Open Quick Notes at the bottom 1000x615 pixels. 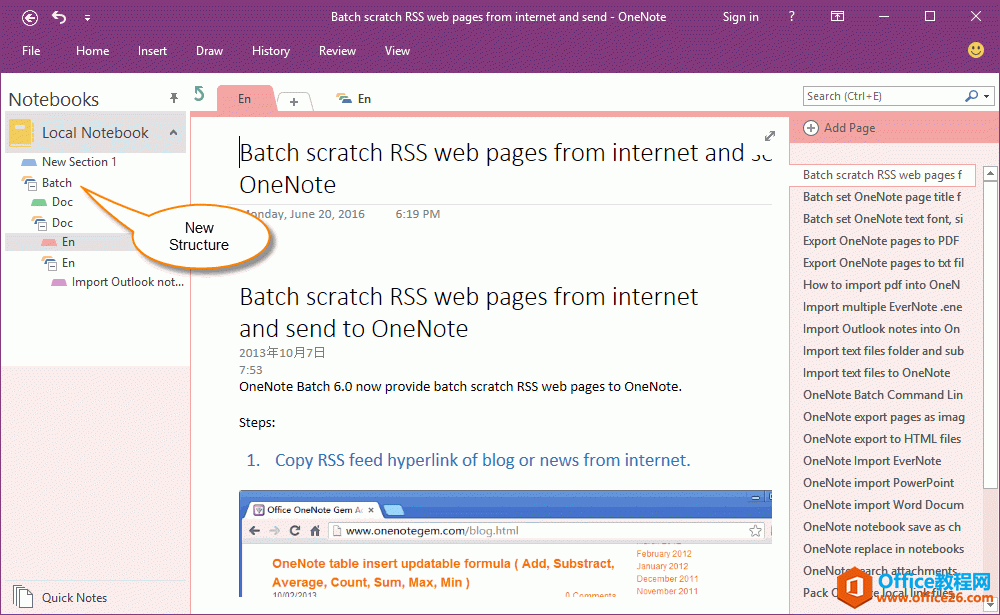pos(74,597)
